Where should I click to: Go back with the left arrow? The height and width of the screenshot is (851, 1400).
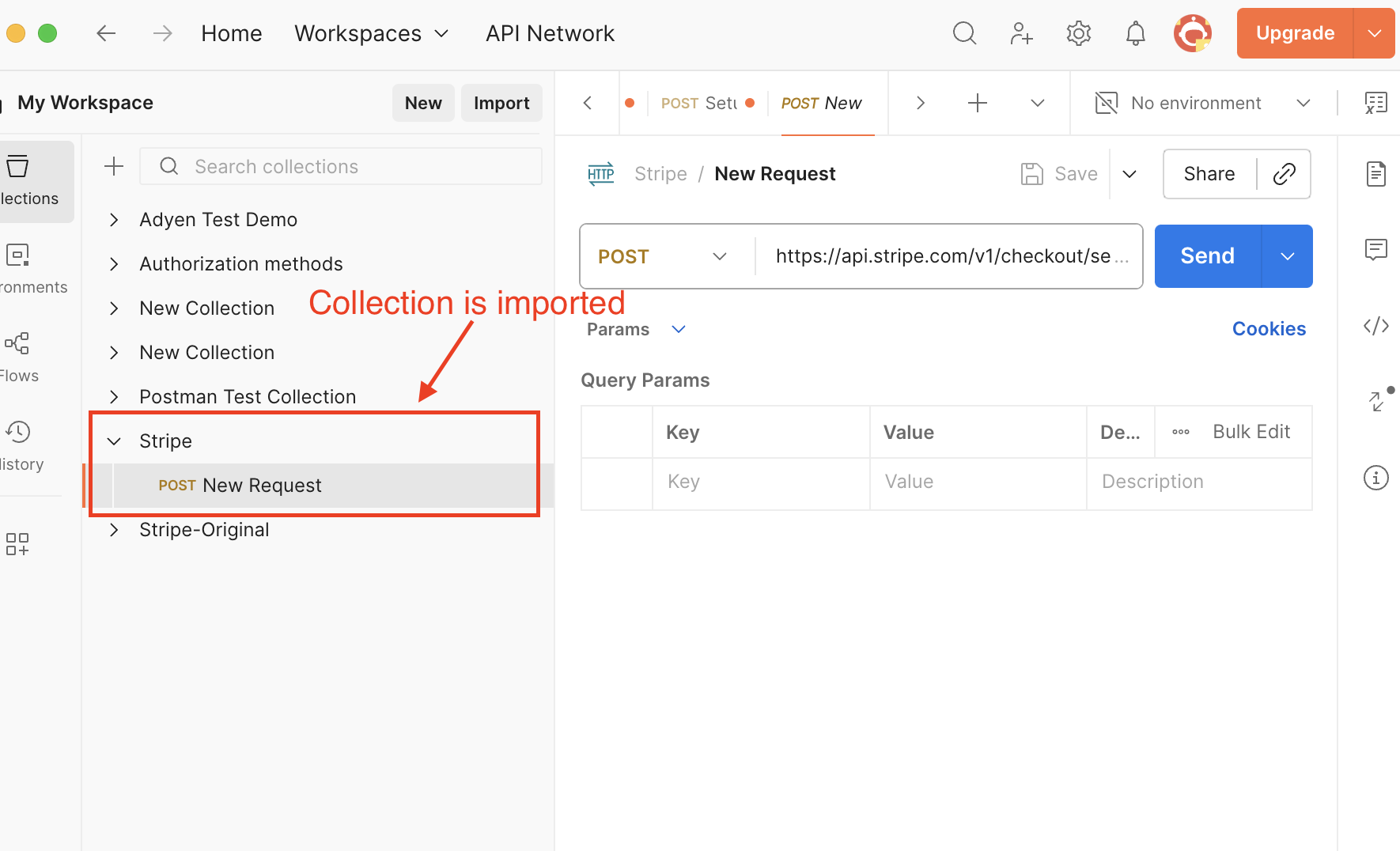[x=106, y=33]
